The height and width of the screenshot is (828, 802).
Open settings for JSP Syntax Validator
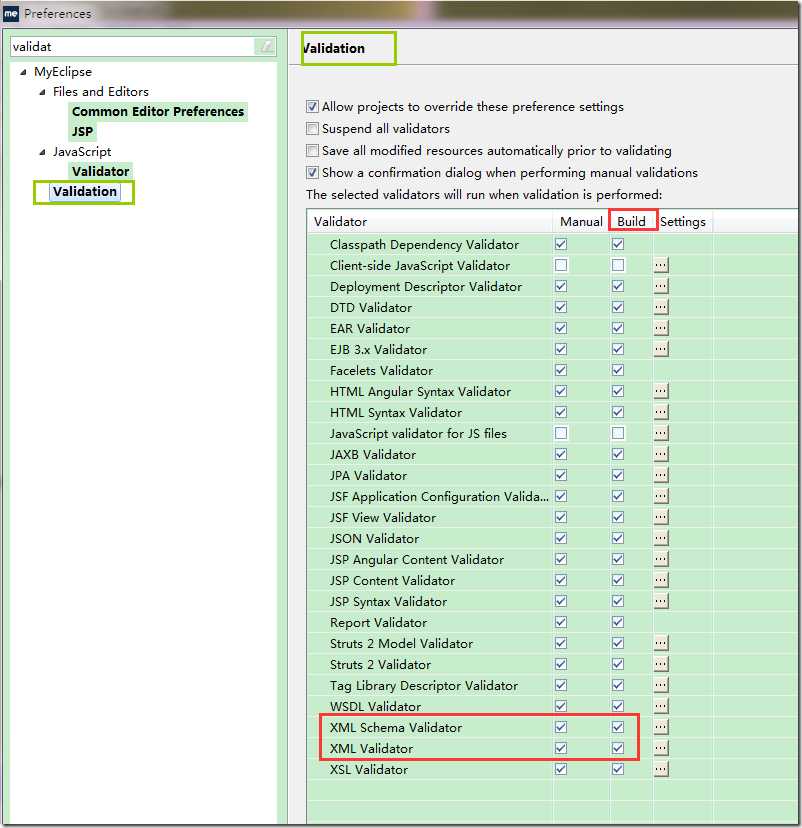point(661,601)
